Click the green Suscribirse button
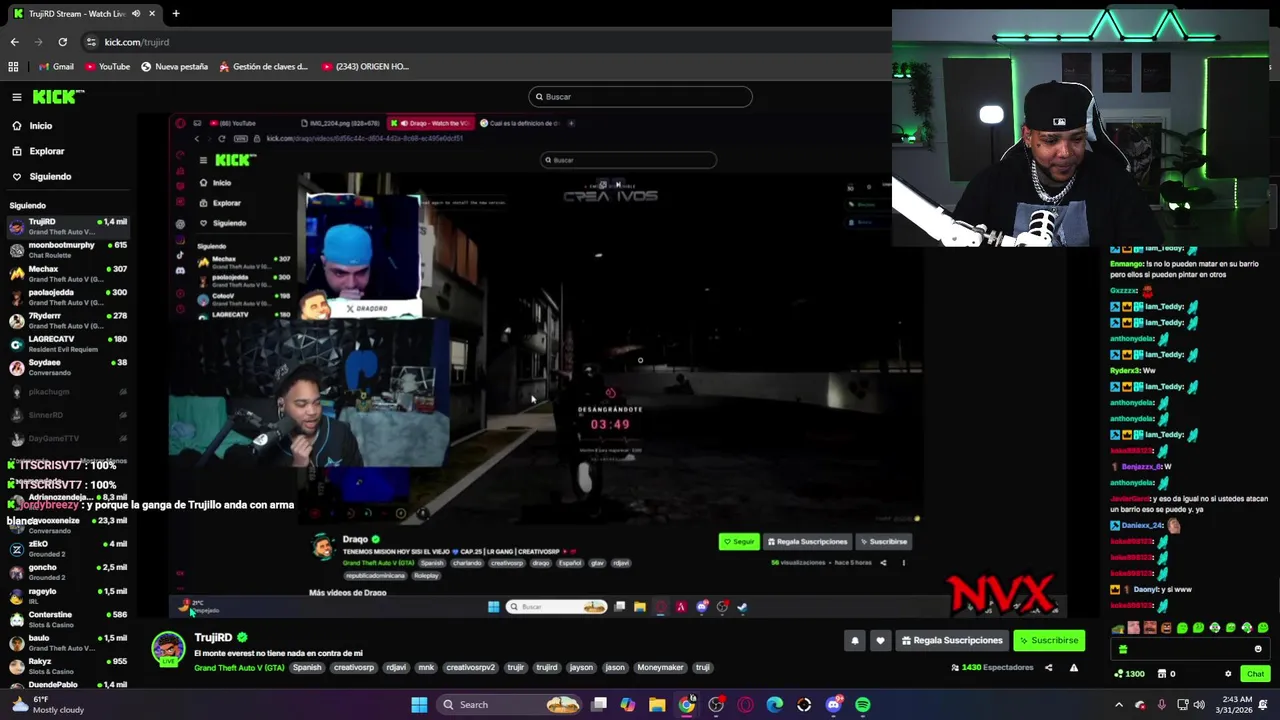 [1049, 641]
